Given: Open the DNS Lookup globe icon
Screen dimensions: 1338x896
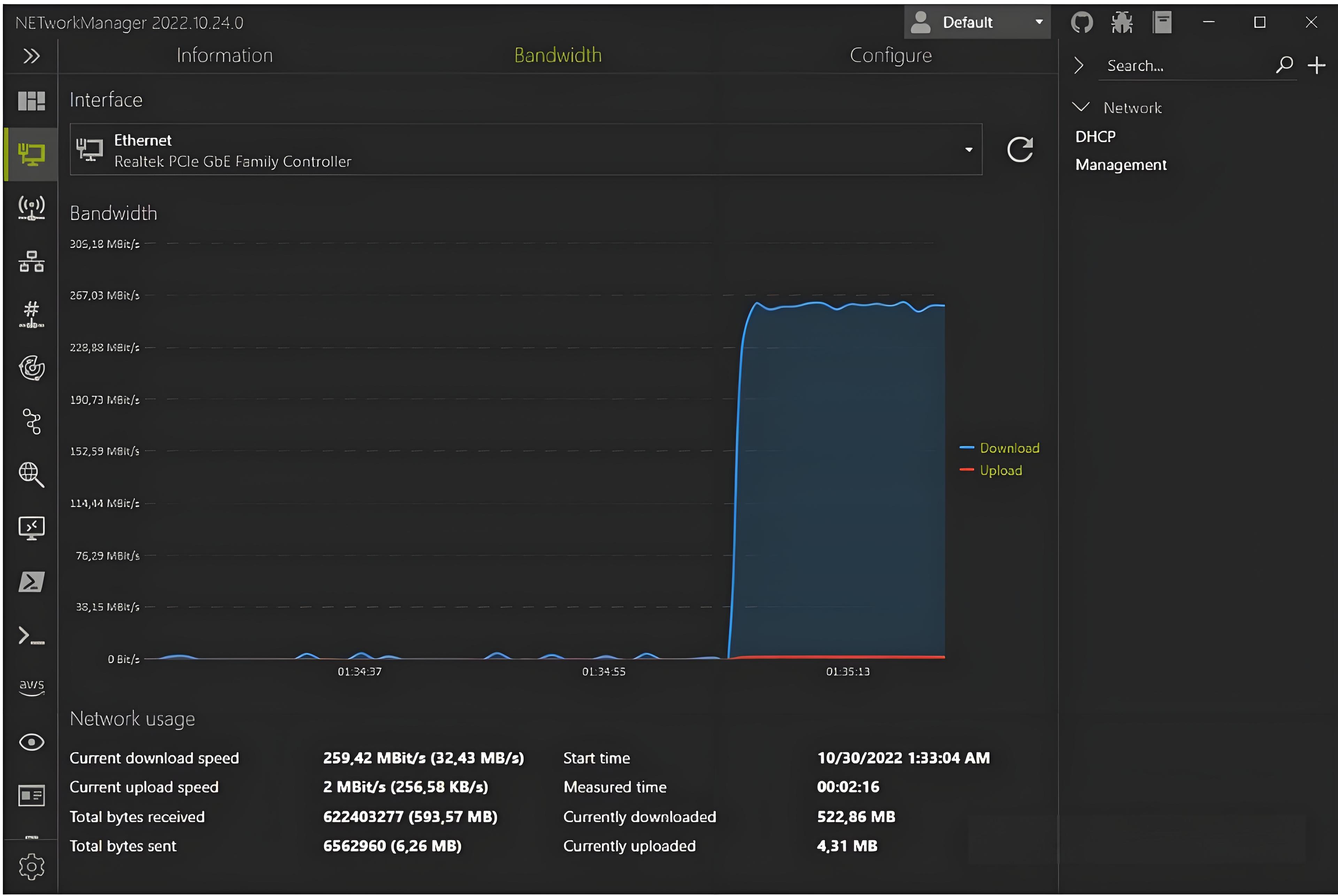Looking at the screenshot, I should point(31,474).
